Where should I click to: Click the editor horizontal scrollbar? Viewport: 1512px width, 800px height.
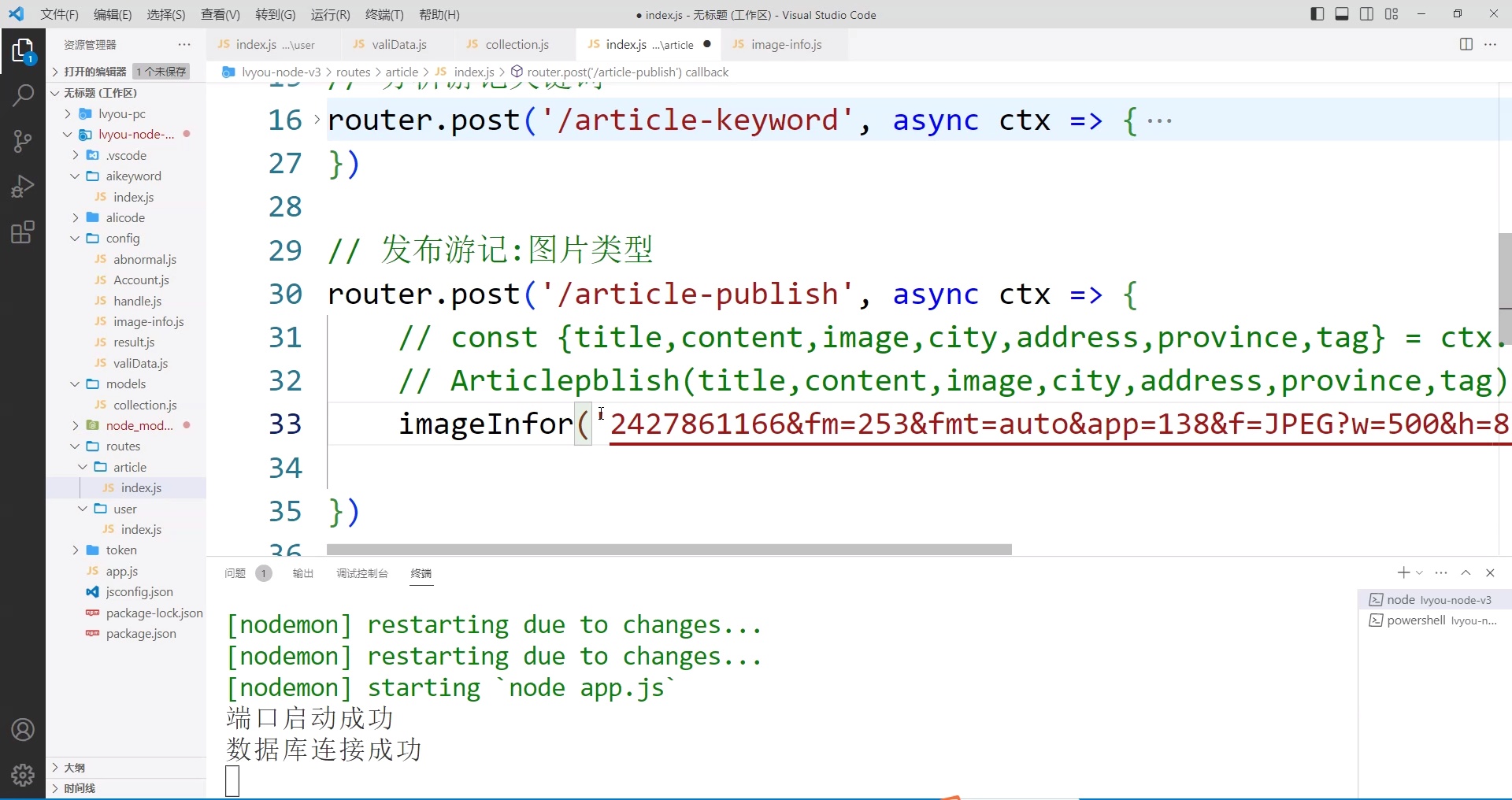coord(669,550)
